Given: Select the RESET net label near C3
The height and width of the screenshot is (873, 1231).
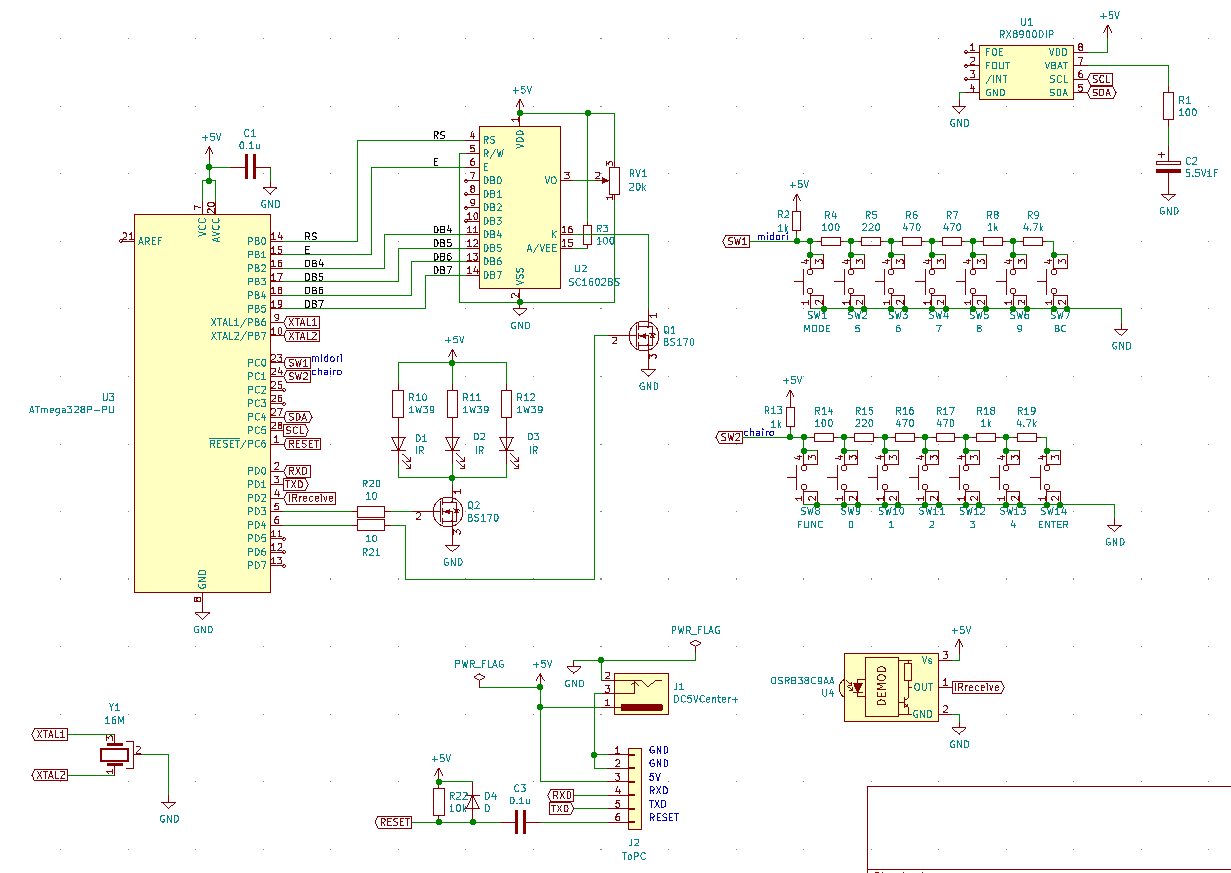Looking at the screenshot, I should click(394, 822).
